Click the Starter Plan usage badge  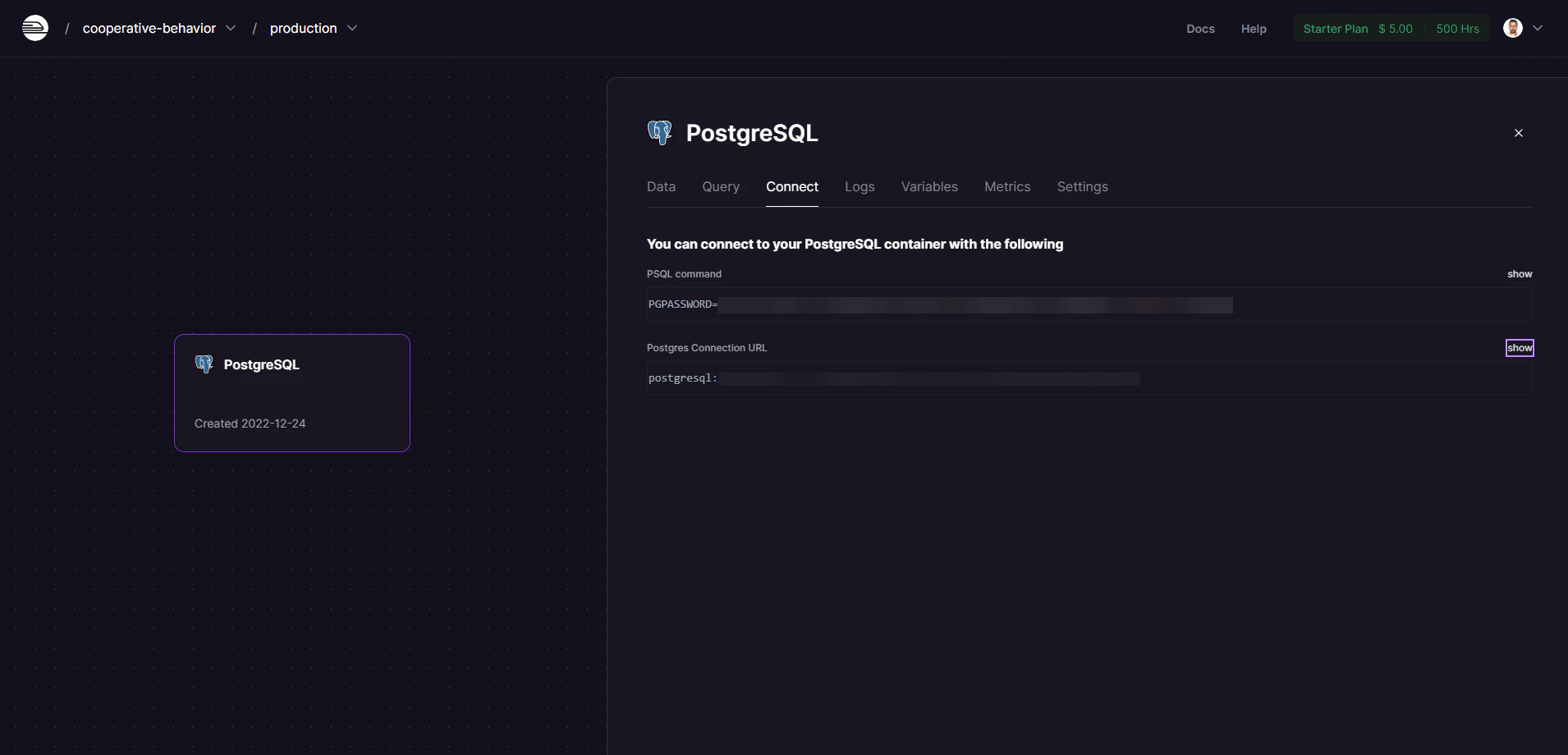coord(1391,29)
